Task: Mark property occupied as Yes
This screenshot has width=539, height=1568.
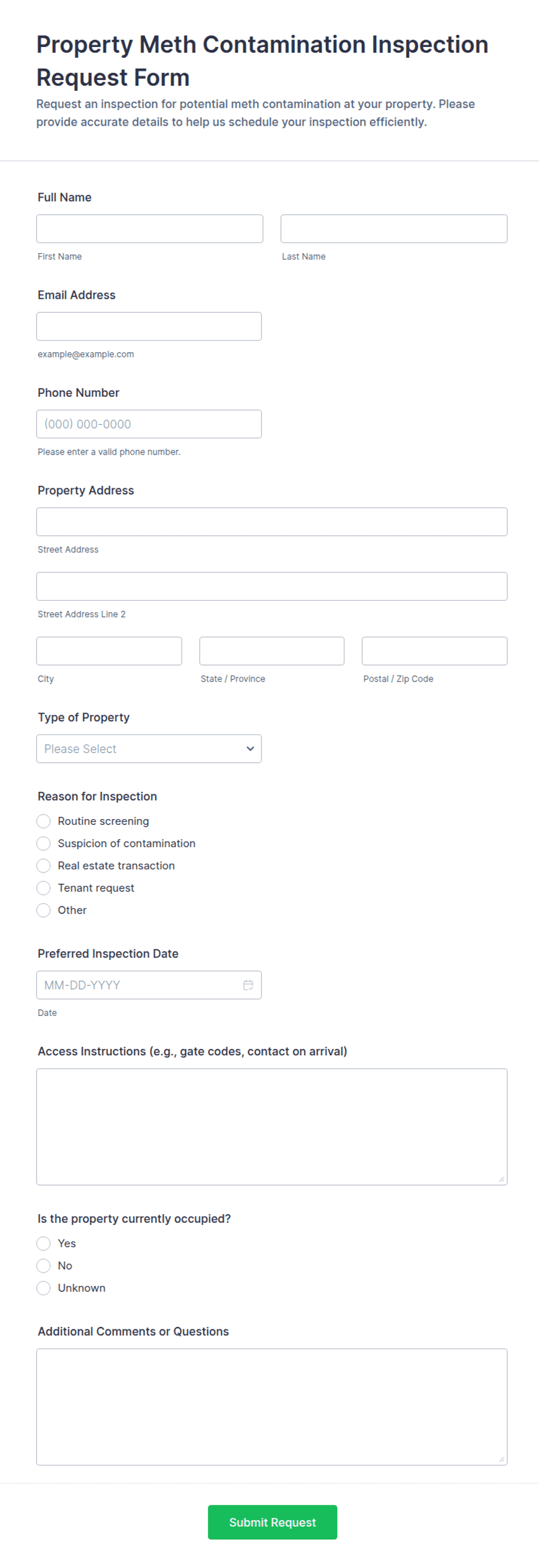Action: tap(43, 1244)
